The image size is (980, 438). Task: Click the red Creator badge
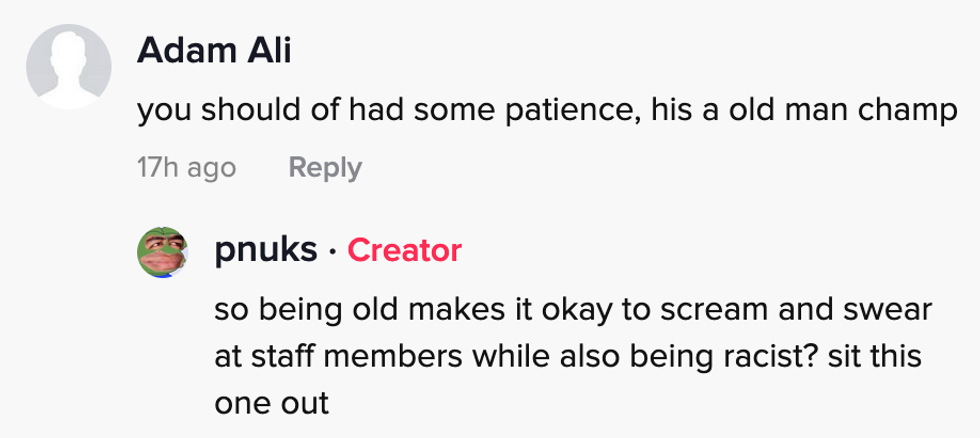click(404, 250)
